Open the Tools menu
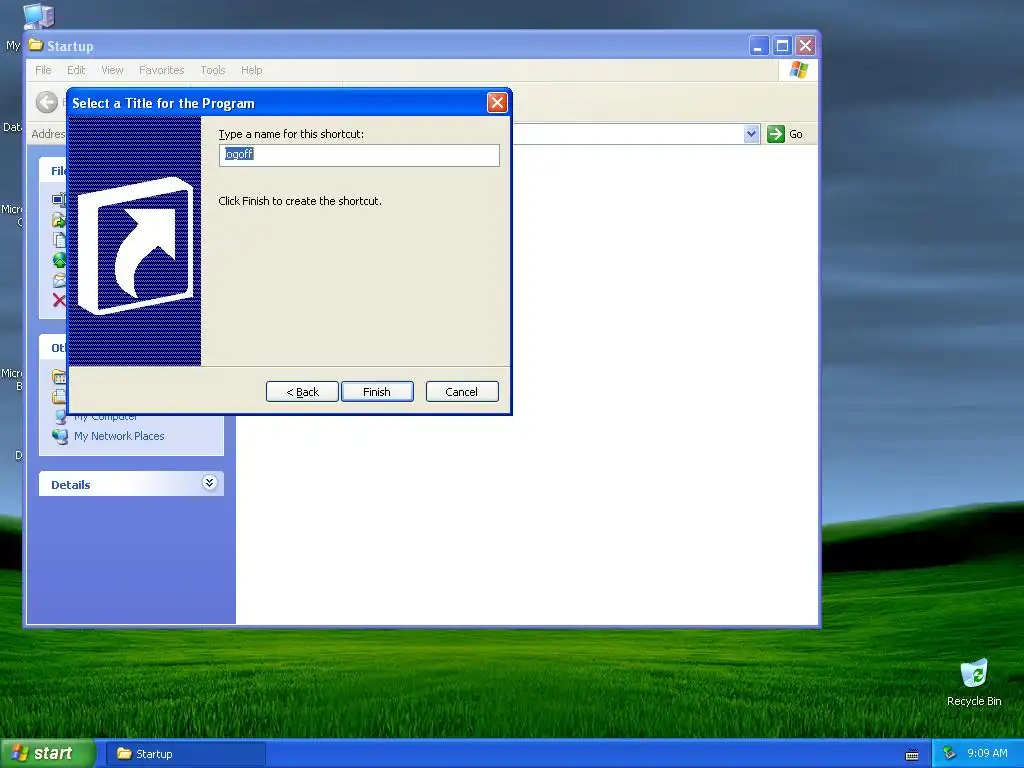 tap(212, 70)
